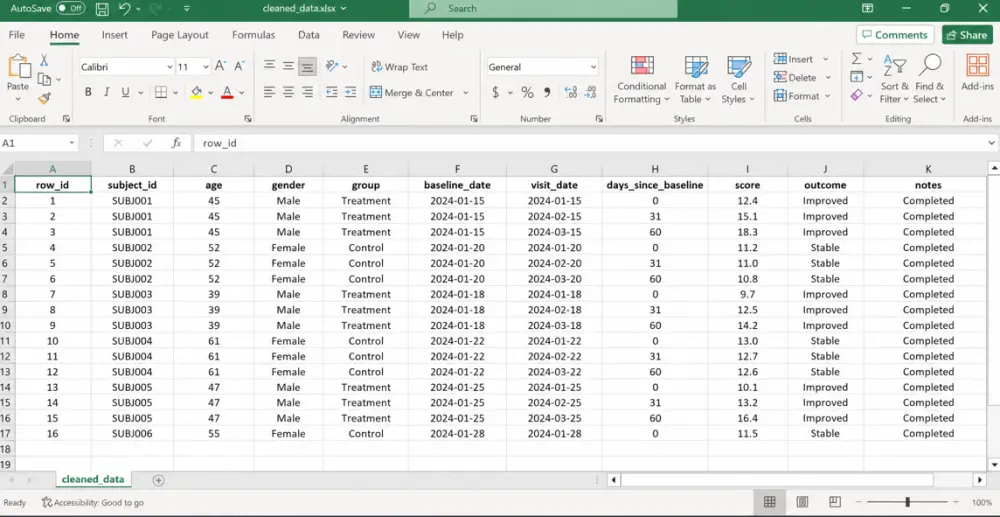Image resolution: width=1000 pixels, height=517 pixels.
Task: Toggle Align Left button
Action: click(269, 92)
